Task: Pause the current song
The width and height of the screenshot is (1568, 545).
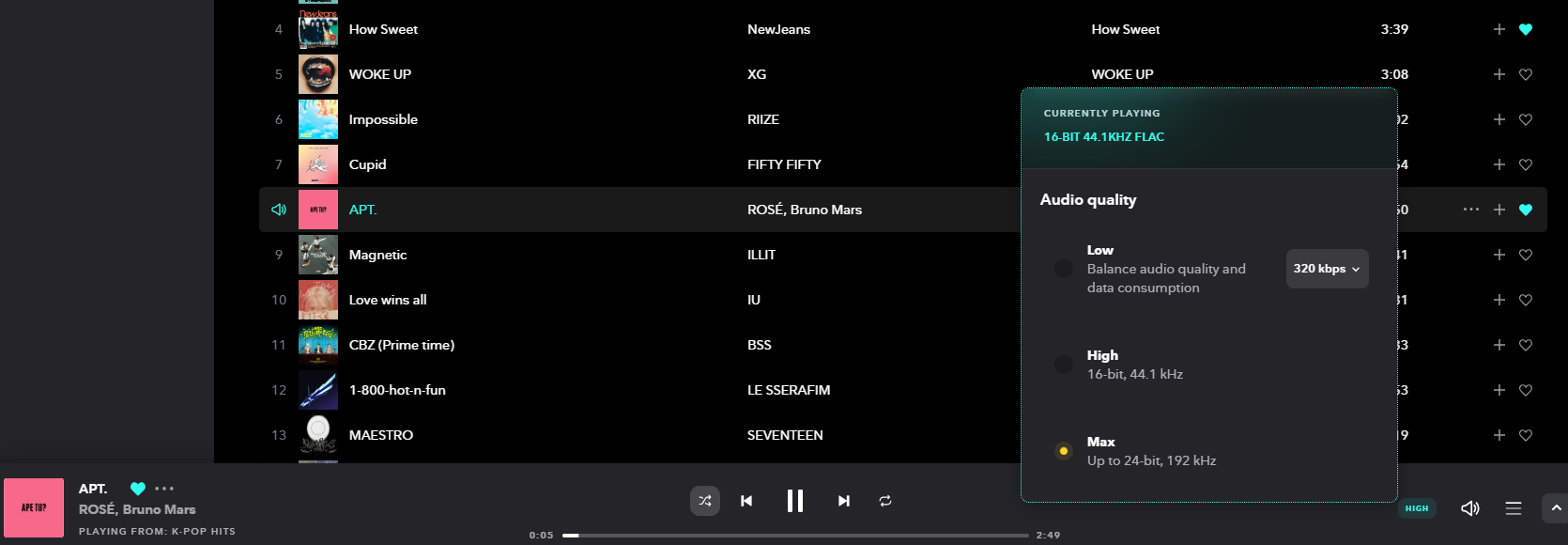Action: [x=795, y=501]
